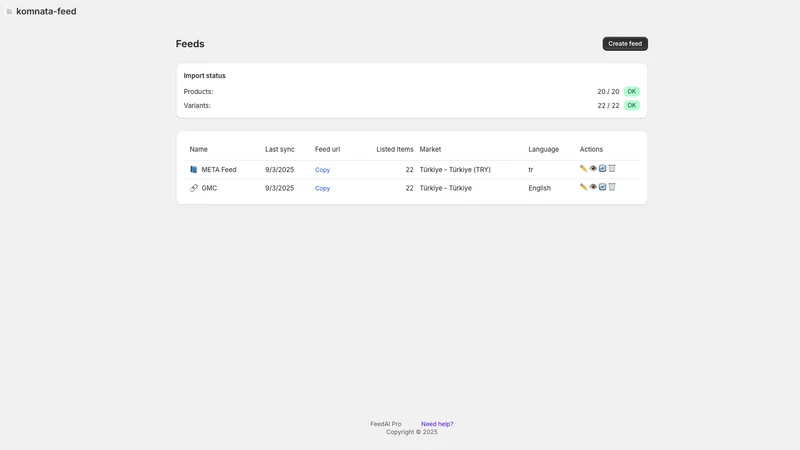The height and width of the screenshot is (450, 800).
Task: Click Türkiye - Türkiye (TRY) market cell
Action: pos(455,169)
